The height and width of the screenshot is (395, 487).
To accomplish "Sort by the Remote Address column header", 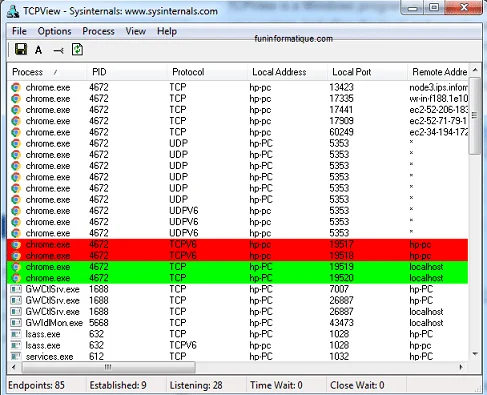I will 438,72.
